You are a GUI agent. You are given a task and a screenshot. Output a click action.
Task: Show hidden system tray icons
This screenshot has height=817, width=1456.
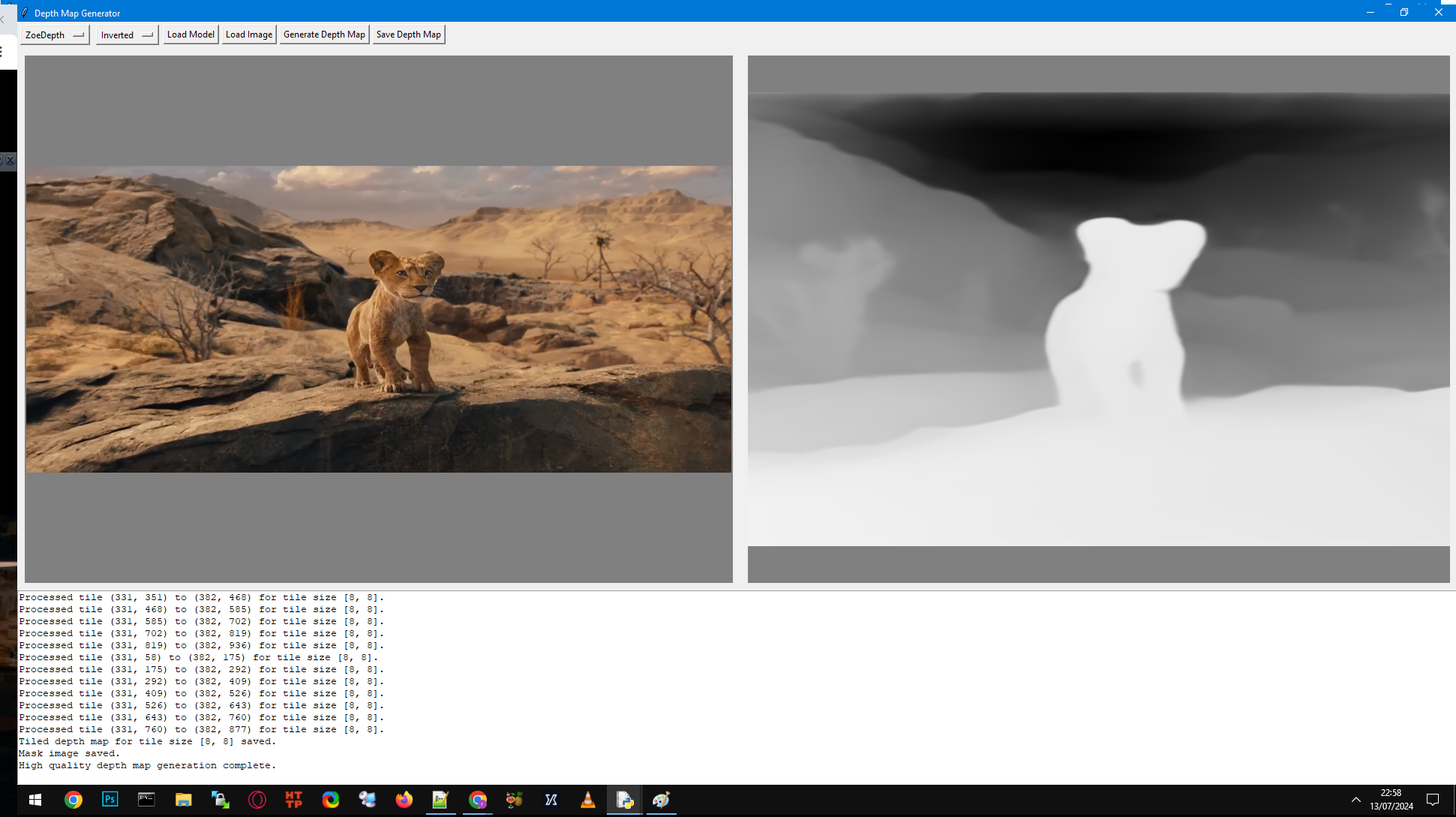pos(1355,800)
